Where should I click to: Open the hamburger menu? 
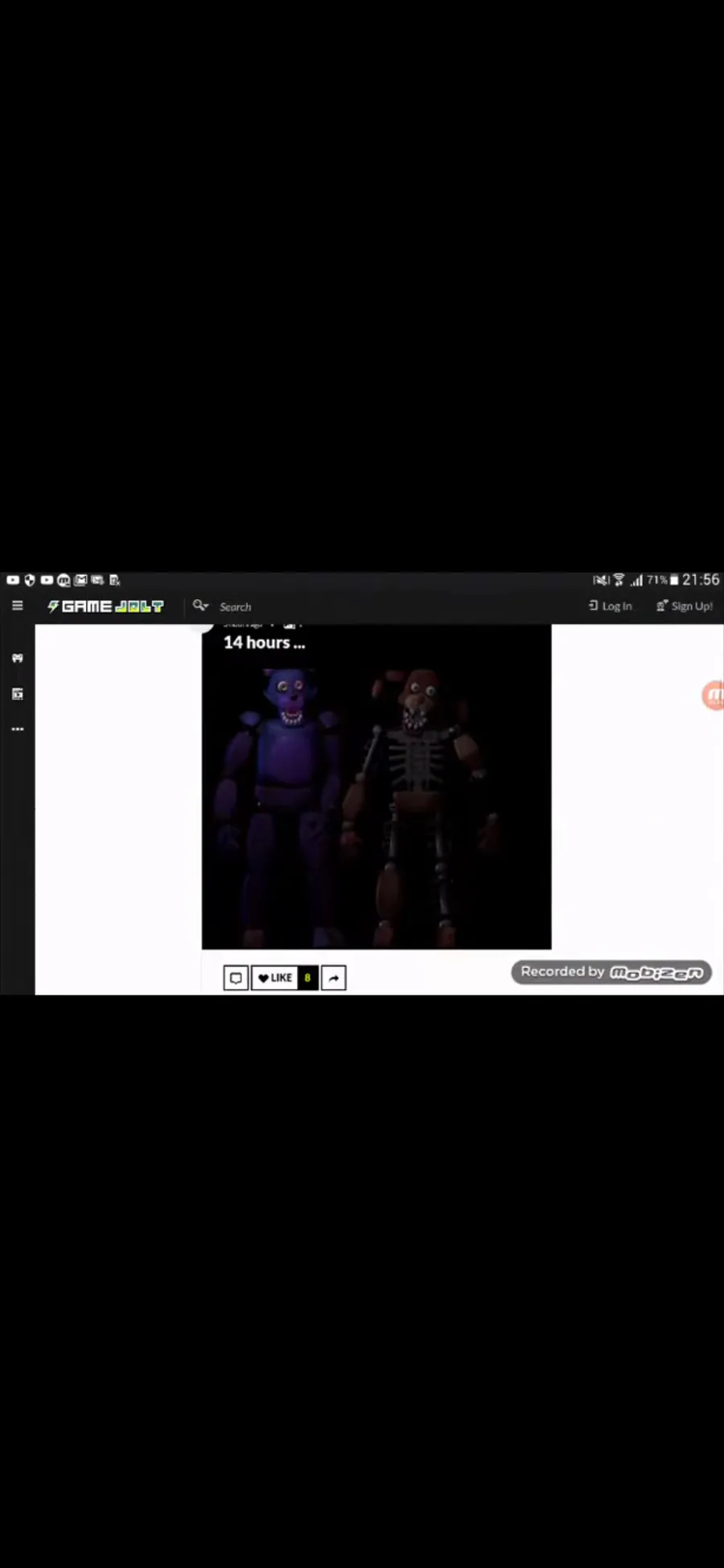point(17,605)
